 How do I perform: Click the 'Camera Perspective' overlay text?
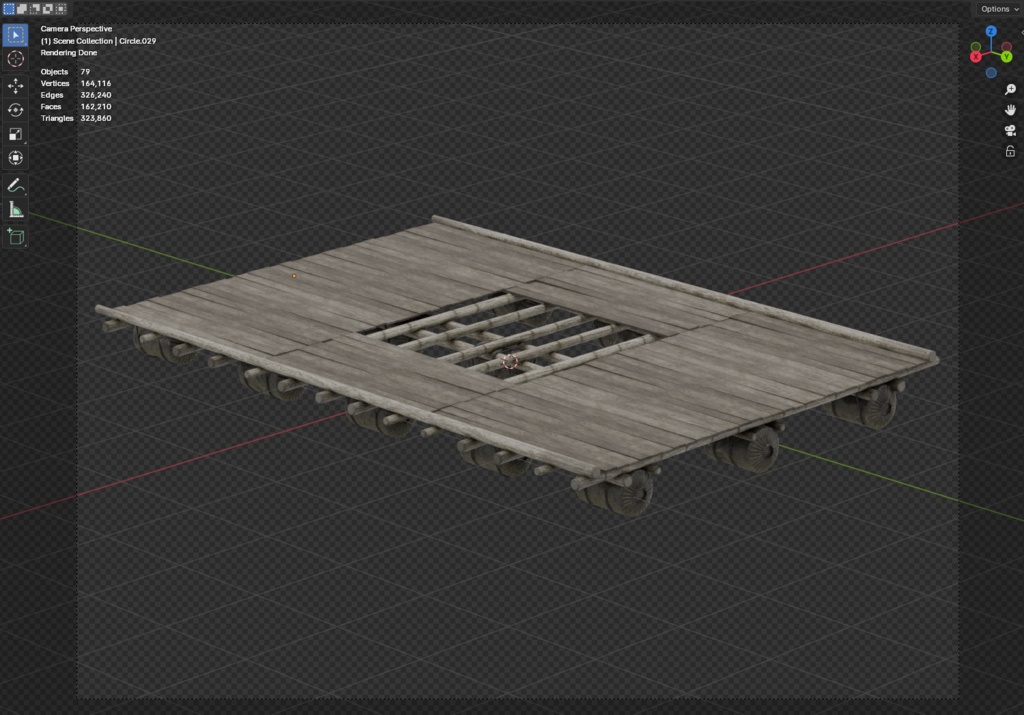point(76,29)
